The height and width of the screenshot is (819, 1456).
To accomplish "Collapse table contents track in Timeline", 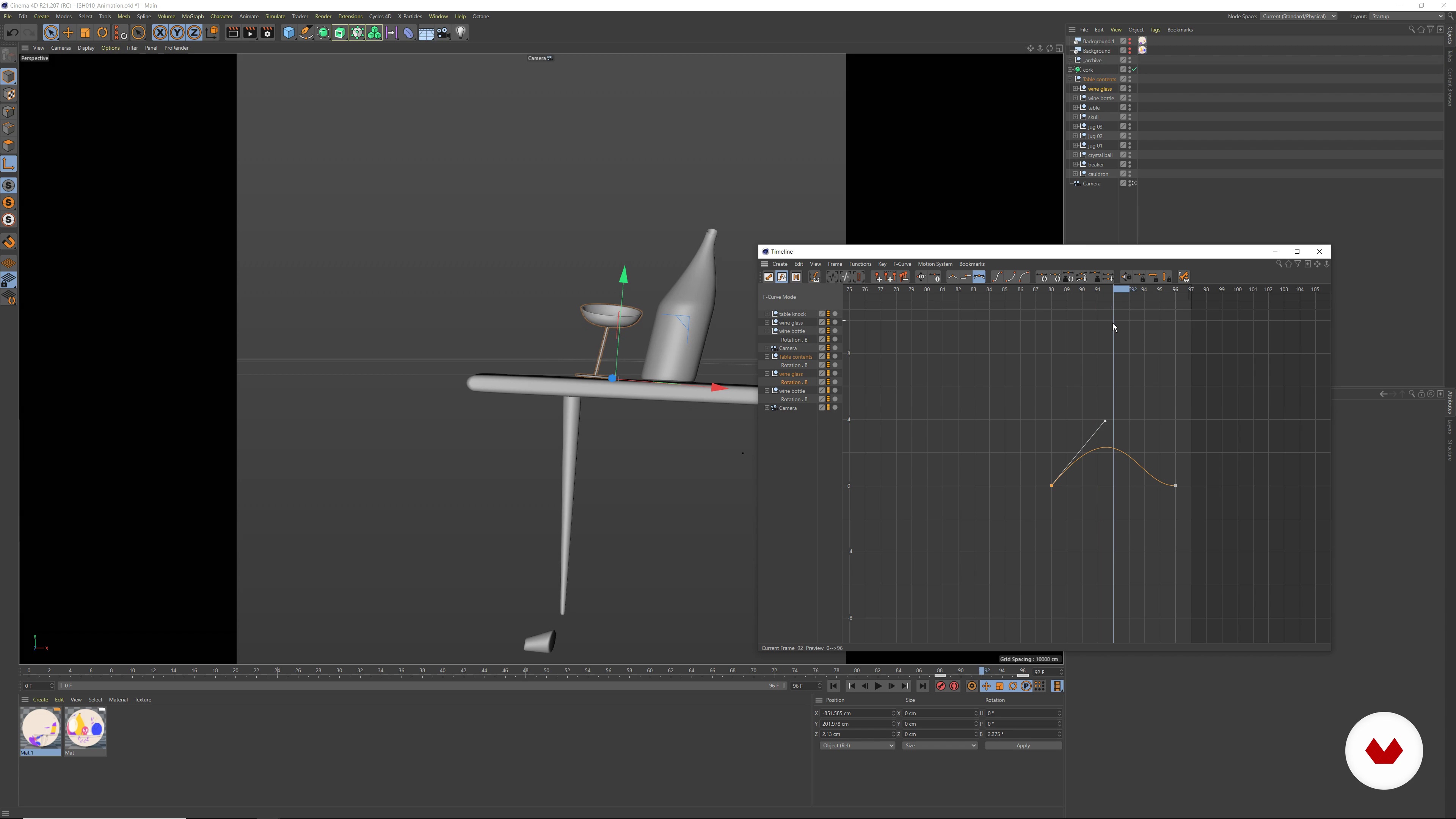I will (x=767, y=357).
